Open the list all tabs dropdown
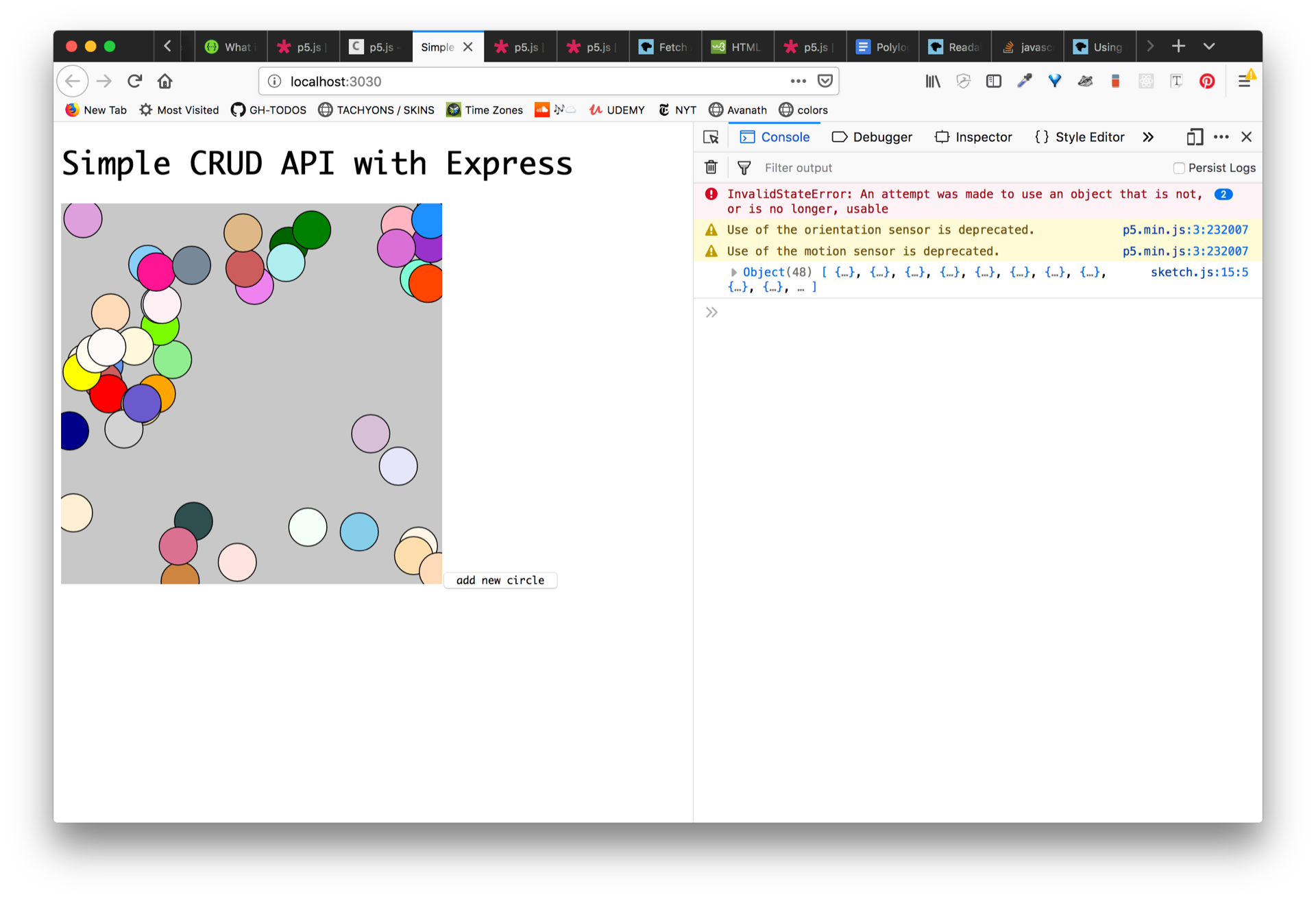 [x=1209, y=46]
